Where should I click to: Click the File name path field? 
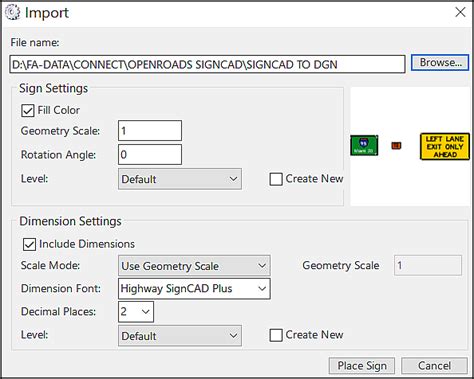click(x=207, y=64)
